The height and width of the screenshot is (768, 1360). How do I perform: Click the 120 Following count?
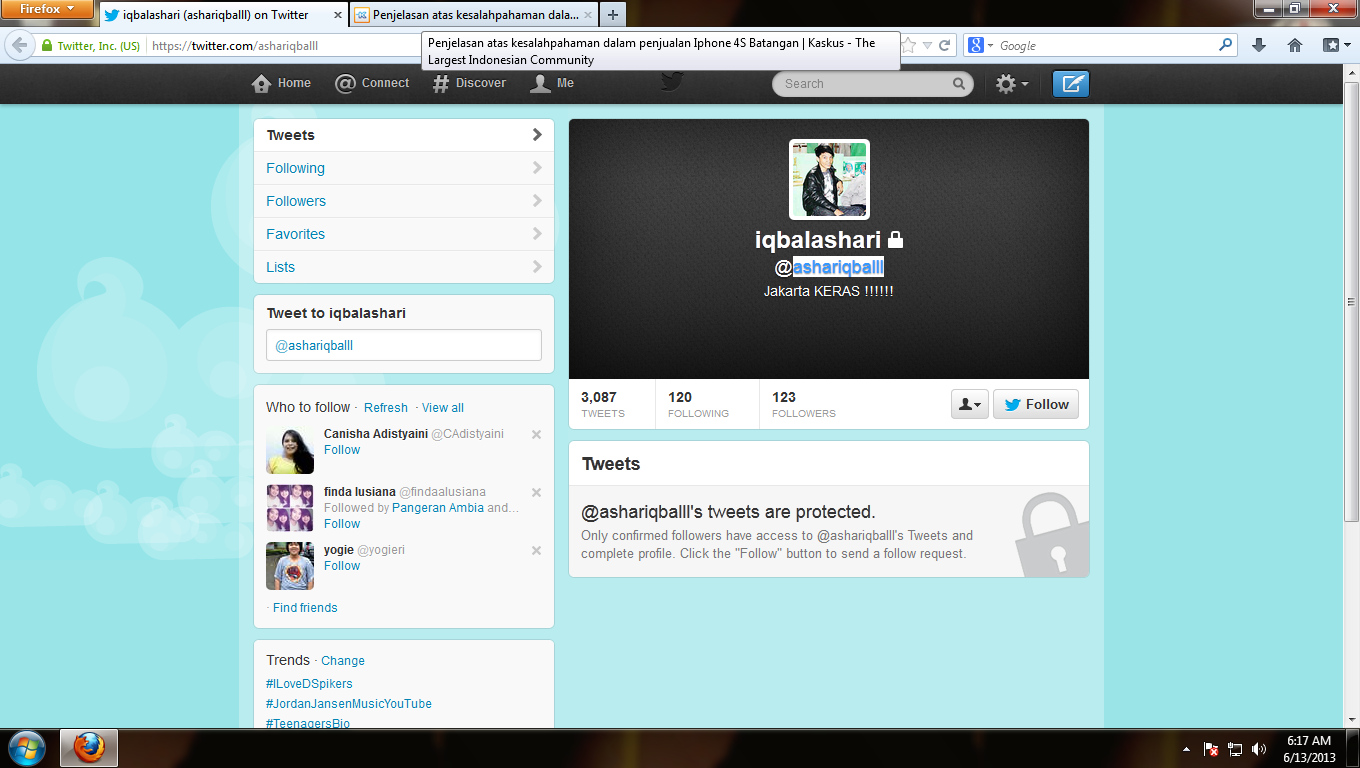(698, 404)
